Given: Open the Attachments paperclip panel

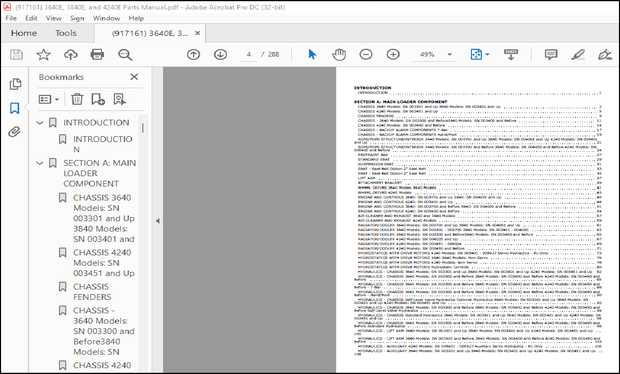Looking at the screenshot, I should [15, 132].
